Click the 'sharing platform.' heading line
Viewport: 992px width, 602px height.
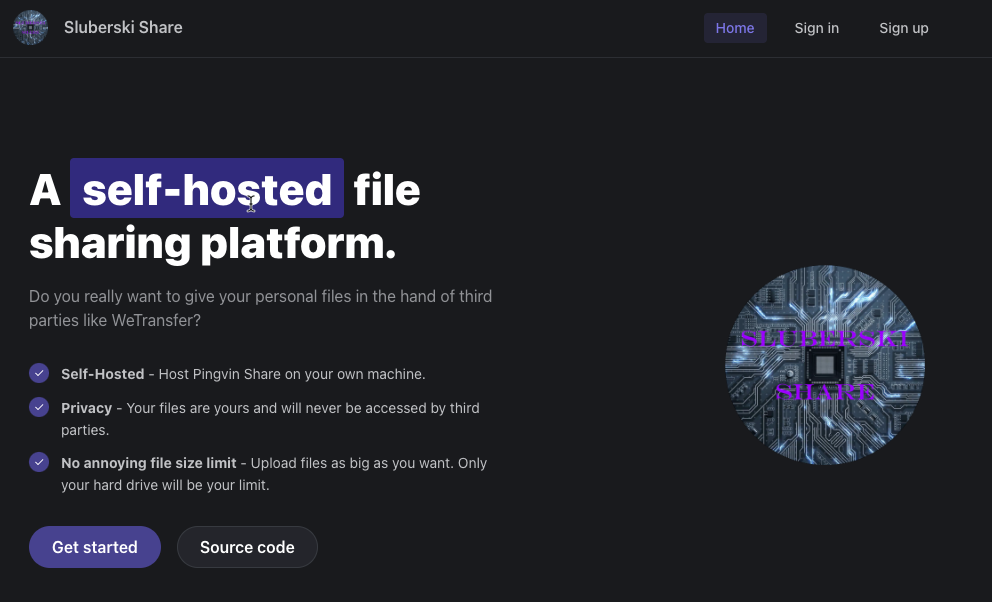212,244
